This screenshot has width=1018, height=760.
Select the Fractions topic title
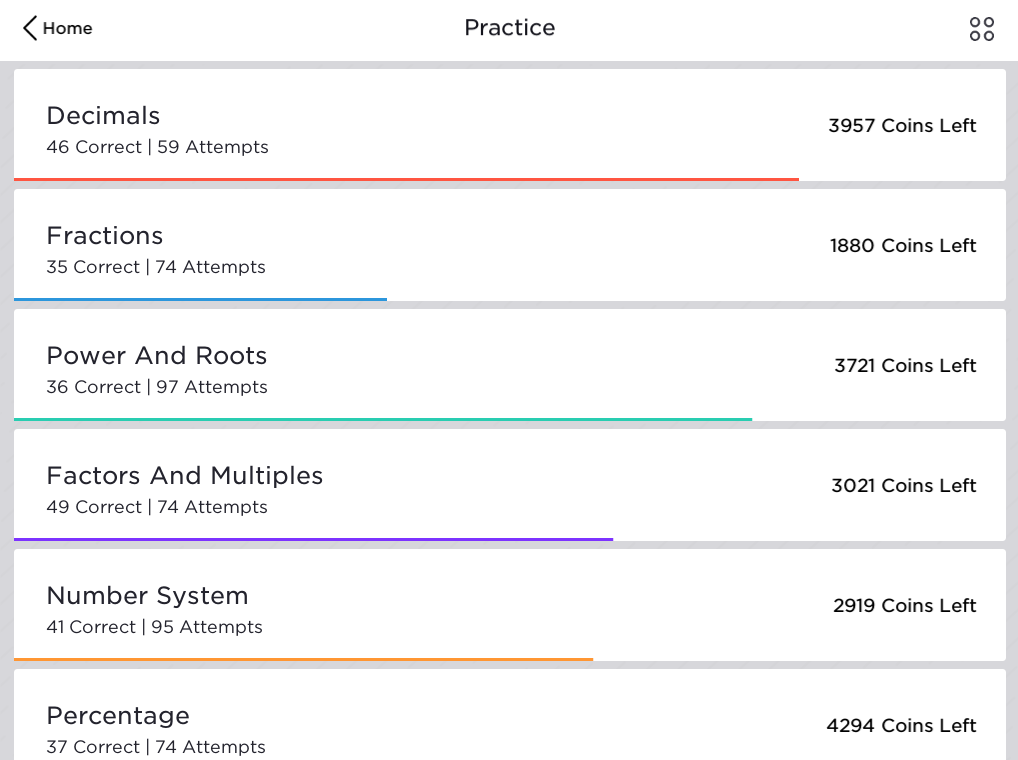coord(105,236)
